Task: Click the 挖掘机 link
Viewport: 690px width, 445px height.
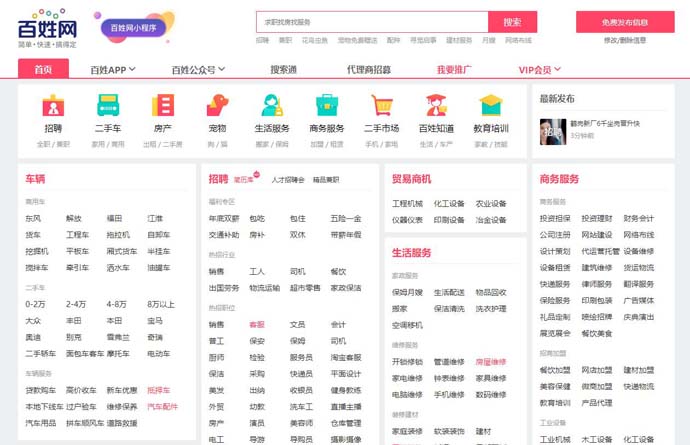Action: [37, 251]
